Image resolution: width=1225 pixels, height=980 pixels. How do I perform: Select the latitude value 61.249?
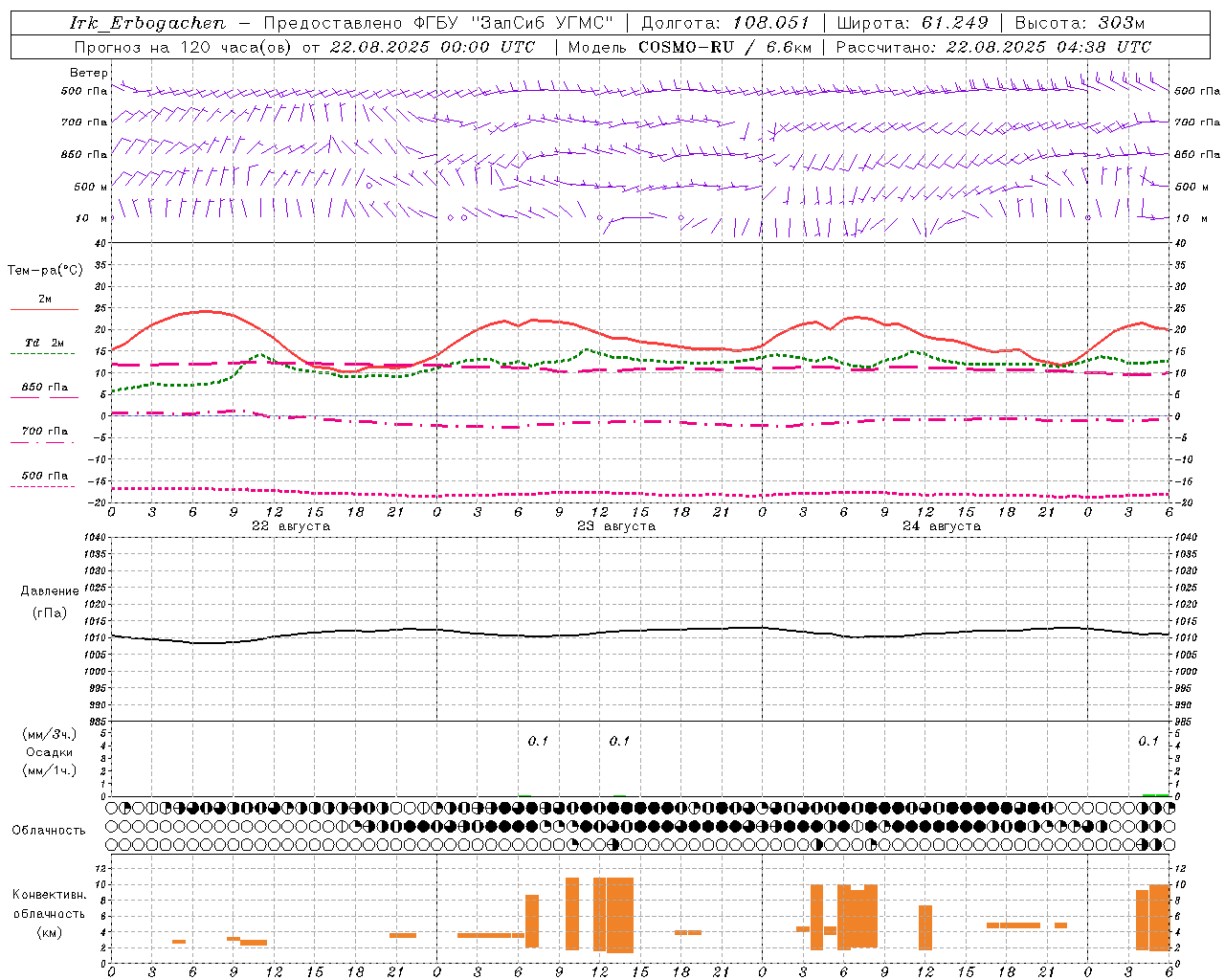[955, 23]
